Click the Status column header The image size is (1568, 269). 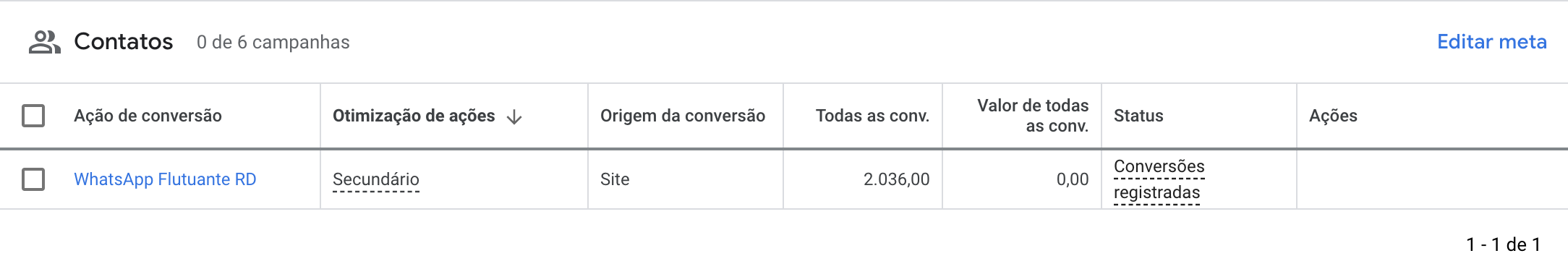(1138, 116)
